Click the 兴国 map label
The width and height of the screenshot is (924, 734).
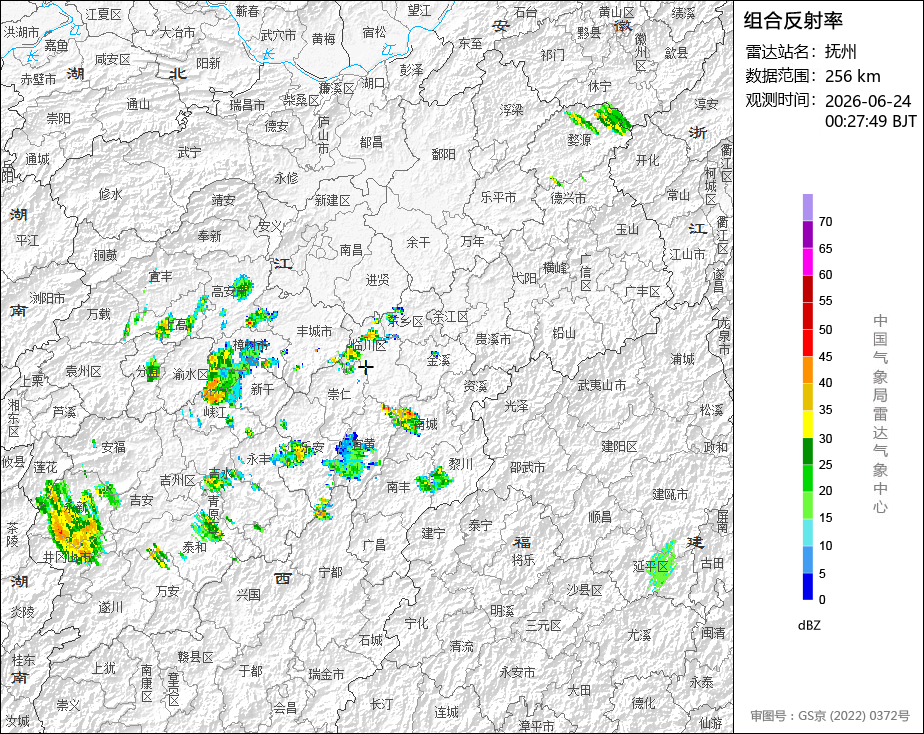pyautogui.click(x=249, y=594)
